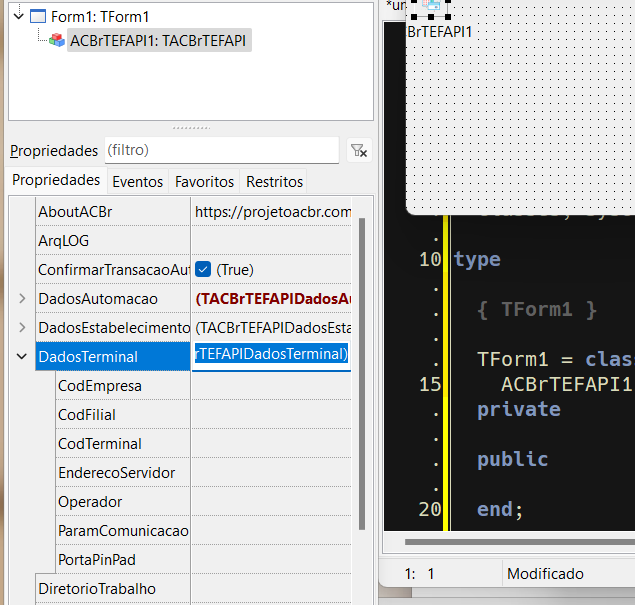The image size is (635, 605).
Task: Select the Operador sub-property
Action: tap(123, 502)
